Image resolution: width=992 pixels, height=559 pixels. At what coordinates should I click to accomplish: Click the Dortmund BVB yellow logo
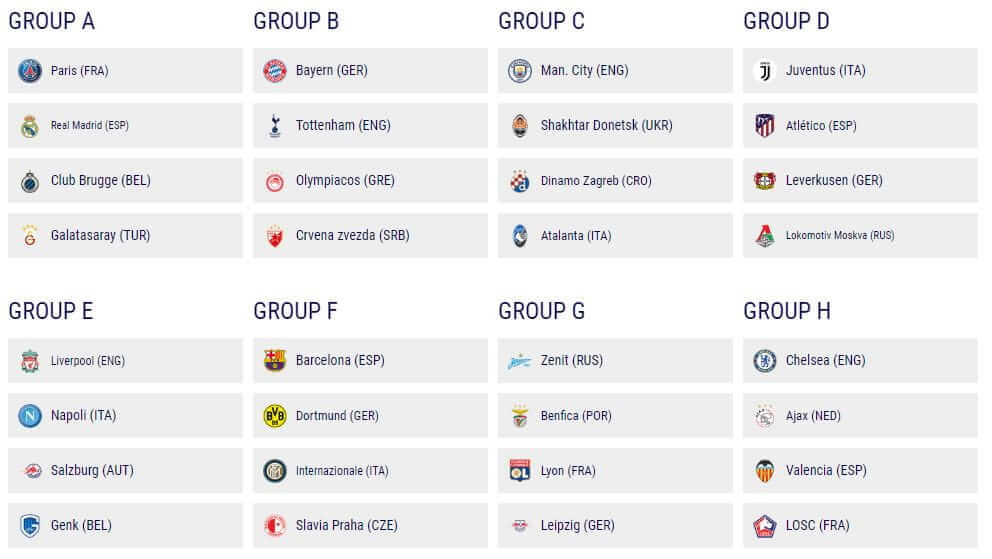click(274, 416)
